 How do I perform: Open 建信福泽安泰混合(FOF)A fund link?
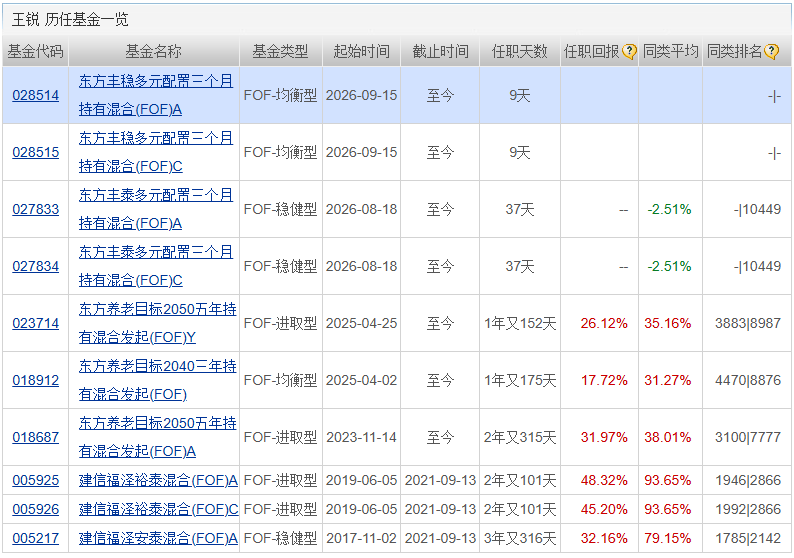click(x=158, y=538)
